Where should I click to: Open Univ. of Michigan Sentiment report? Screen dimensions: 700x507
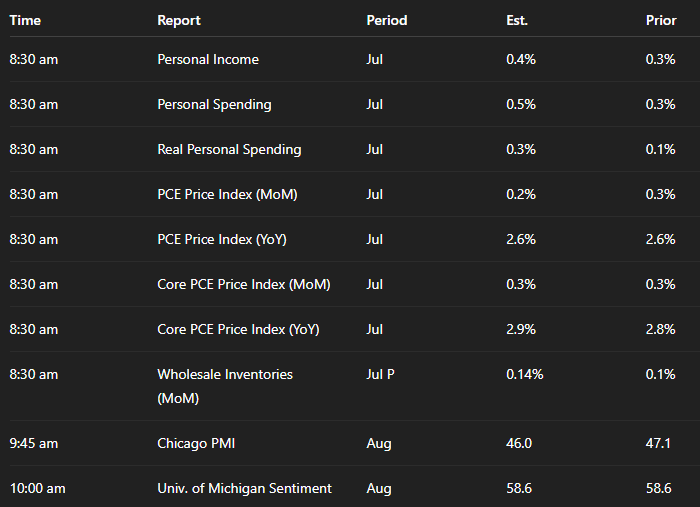(x=244, y=489)
